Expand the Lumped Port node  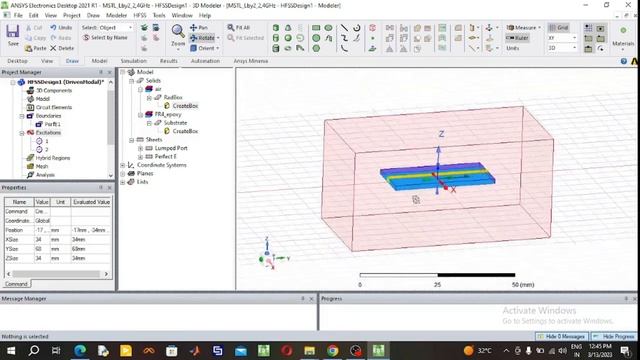pyautogui.click(x=140, y=148)
